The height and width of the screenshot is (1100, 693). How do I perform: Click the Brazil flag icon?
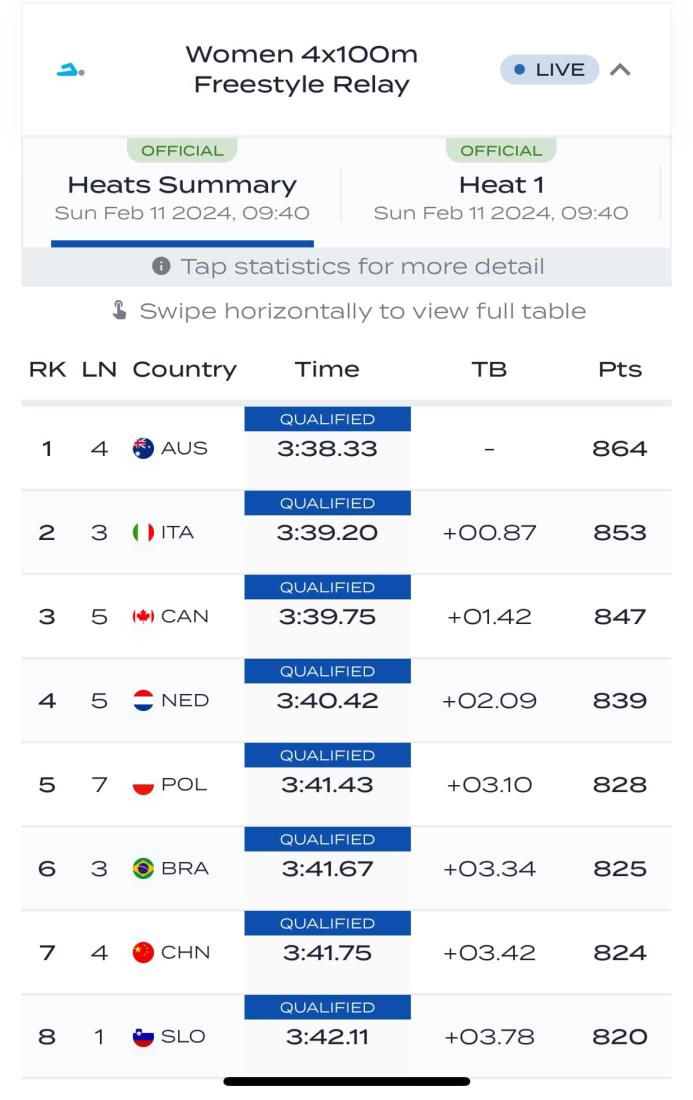click(143, 868)
